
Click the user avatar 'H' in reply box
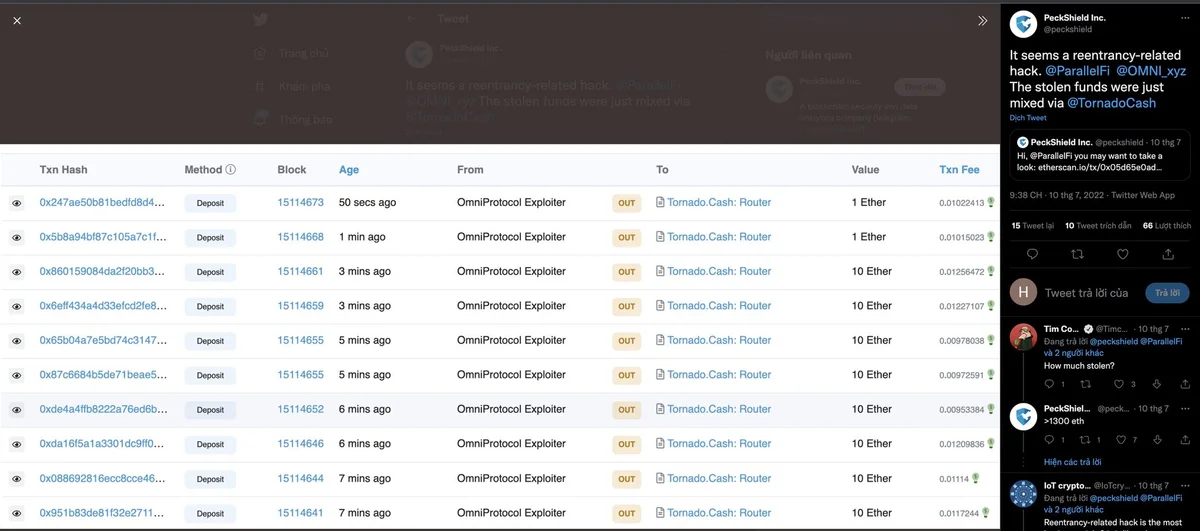[1022, 292]
